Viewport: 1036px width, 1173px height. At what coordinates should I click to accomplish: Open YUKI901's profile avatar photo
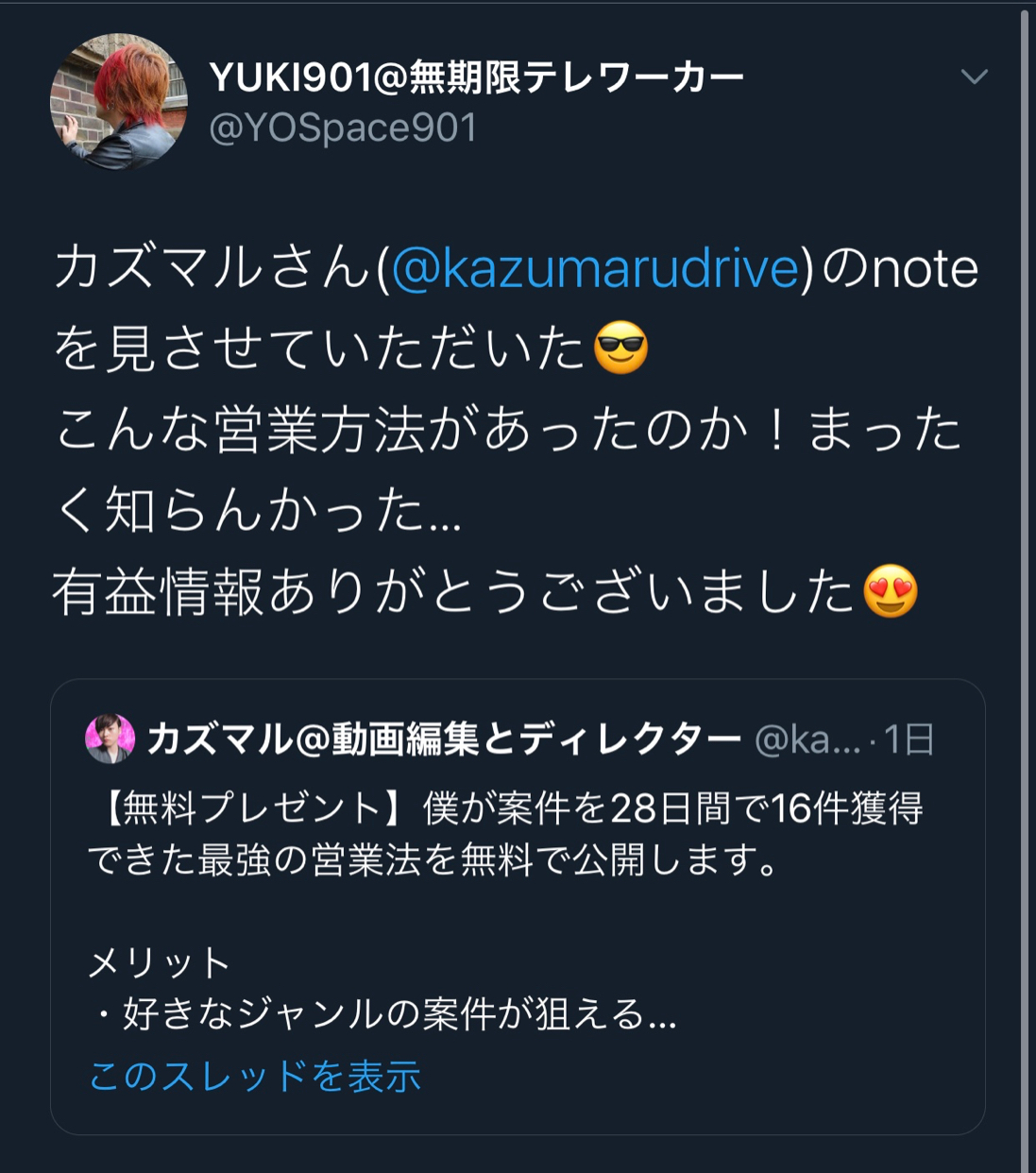pyautogui.click(x=118, y=102)
